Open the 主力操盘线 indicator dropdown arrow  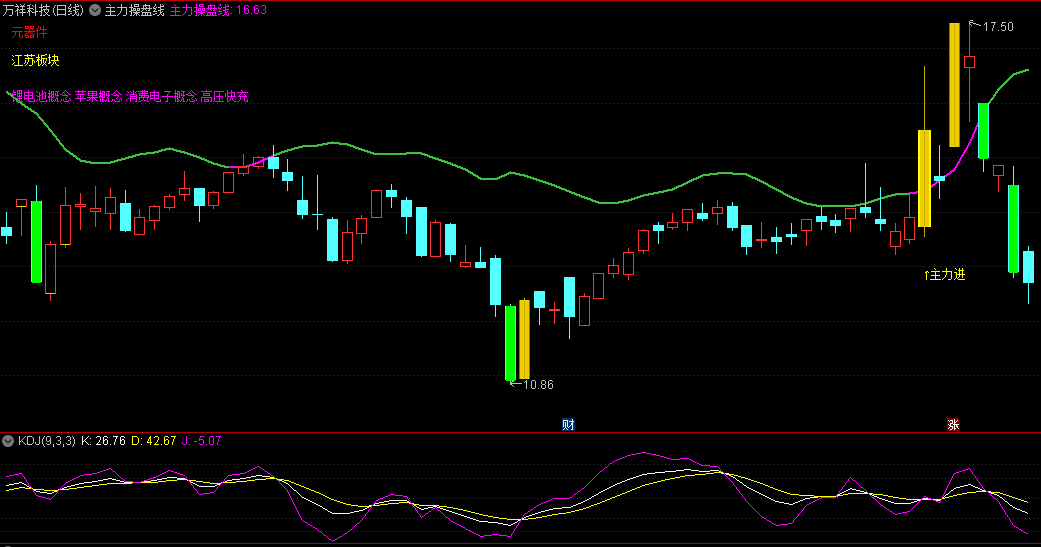(95, 11)
